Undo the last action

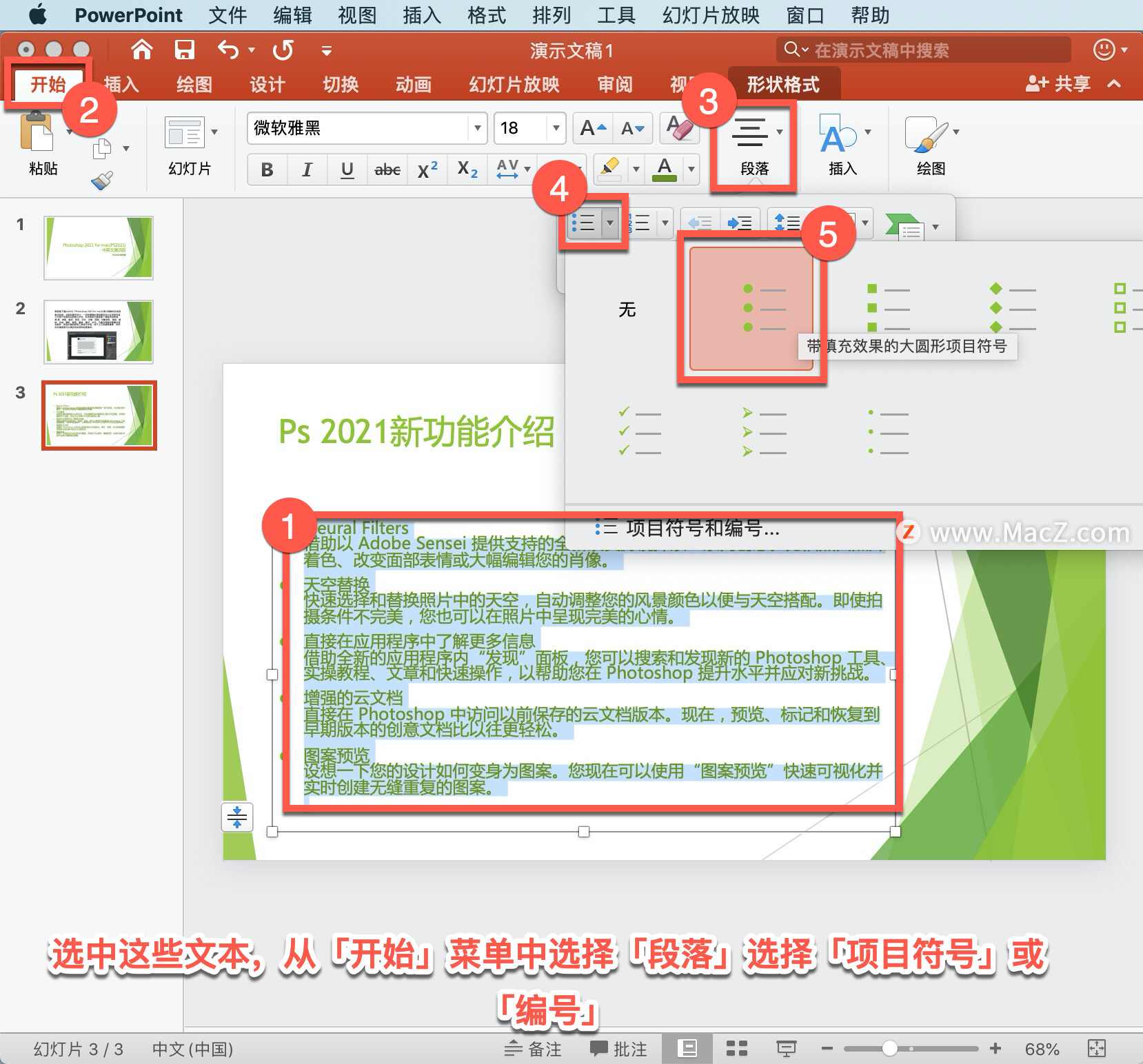coord(228,50)
